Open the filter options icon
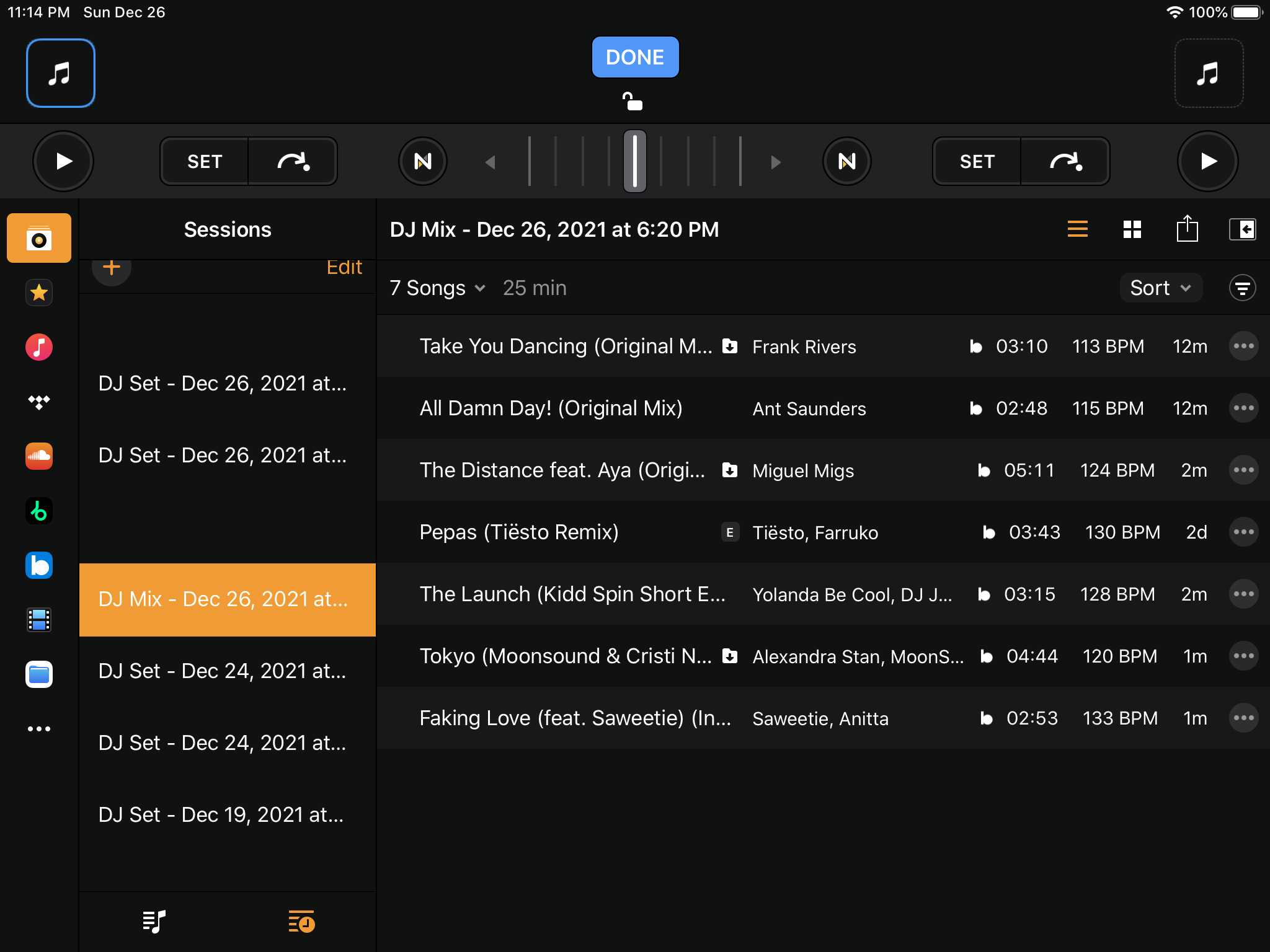The width and height of the screenshot is (1270, 952). point(1242,288)
